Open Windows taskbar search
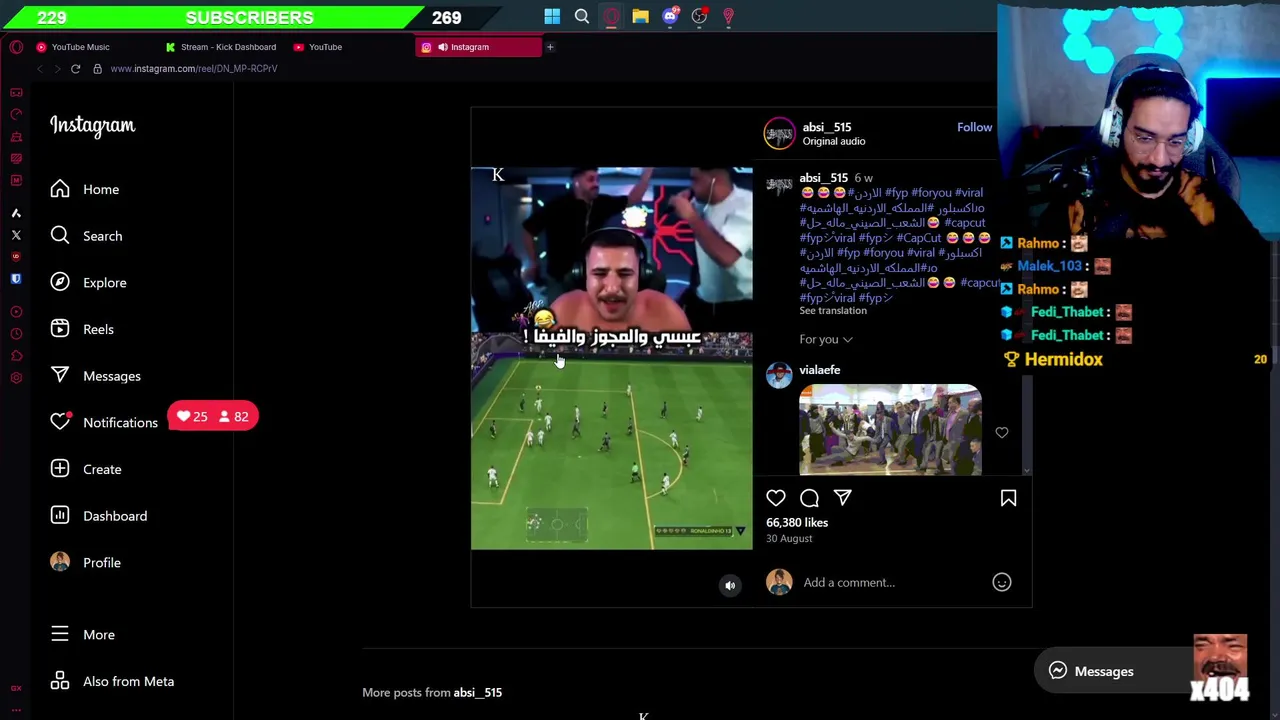This screenshot has width=1280, height=720. coord(582,16)
